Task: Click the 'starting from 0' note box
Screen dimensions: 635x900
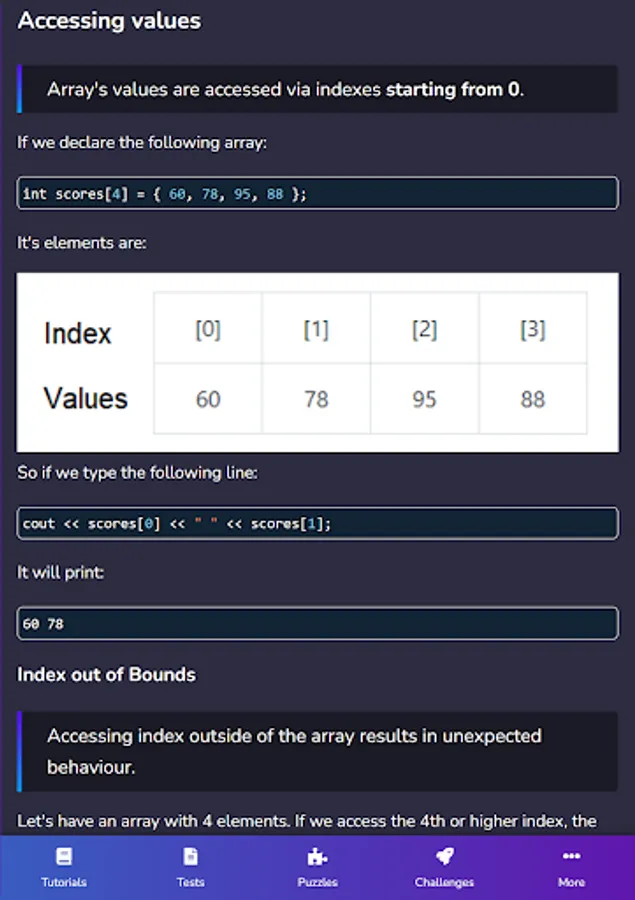Action: (317, 89)
